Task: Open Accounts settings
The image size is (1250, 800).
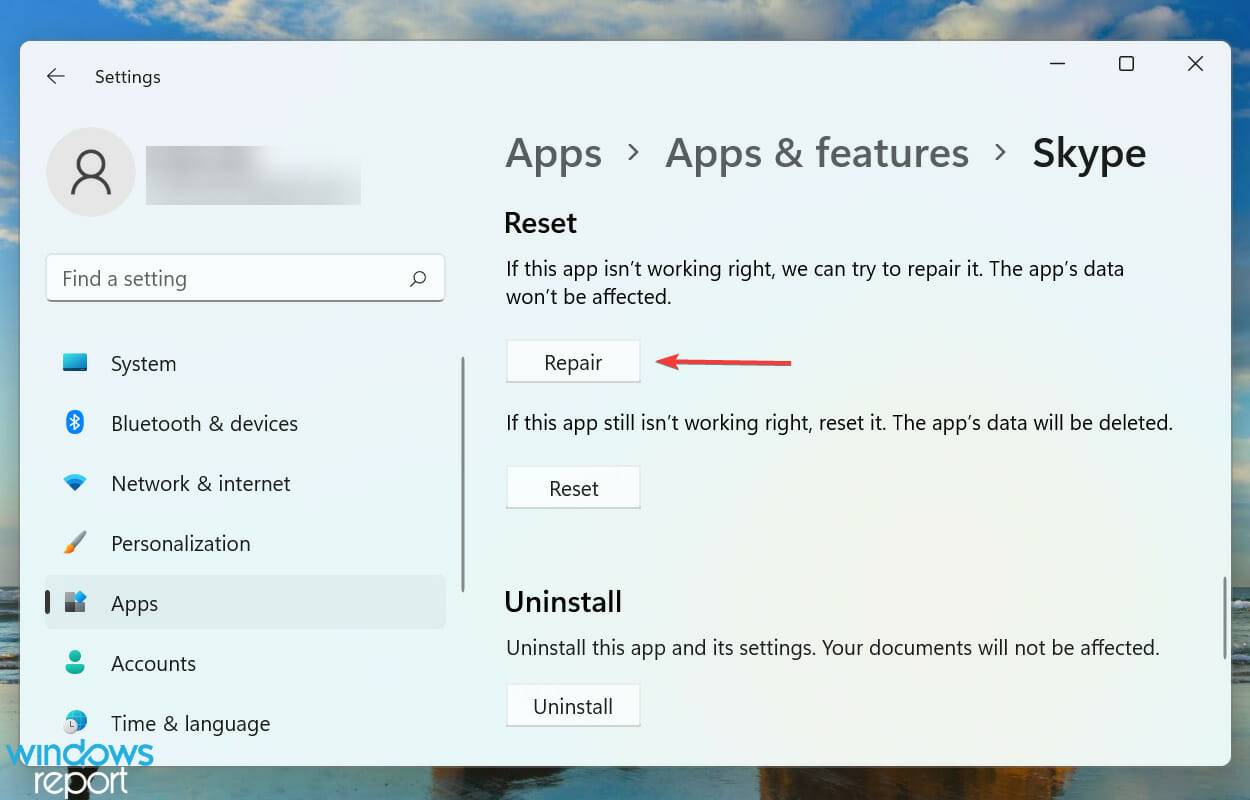Action: [x=153, y=663]
